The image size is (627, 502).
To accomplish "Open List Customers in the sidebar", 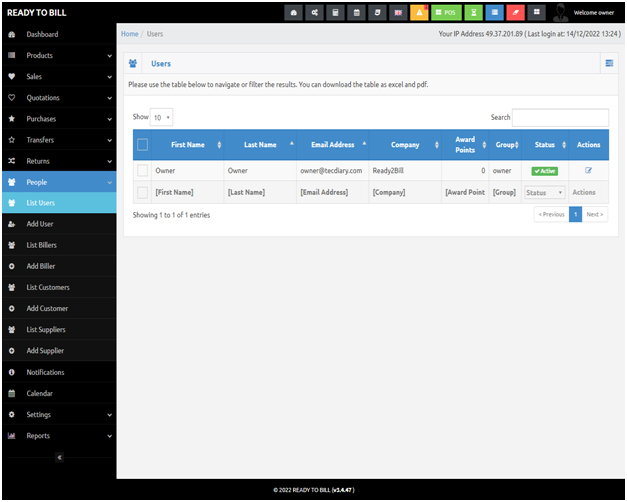I will click(59, 288).
